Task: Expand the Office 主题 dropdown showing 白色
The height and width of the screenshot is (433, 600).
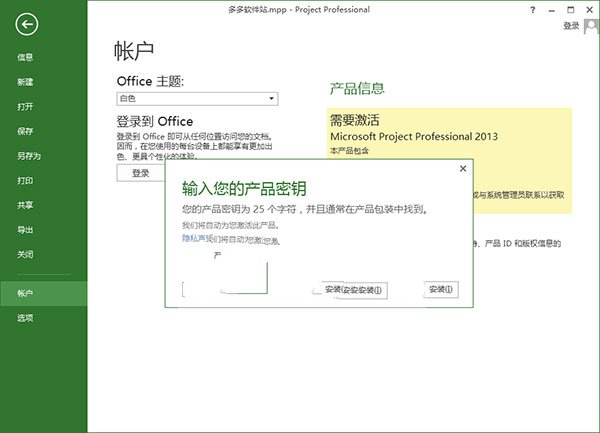Action: click(197, 99)
